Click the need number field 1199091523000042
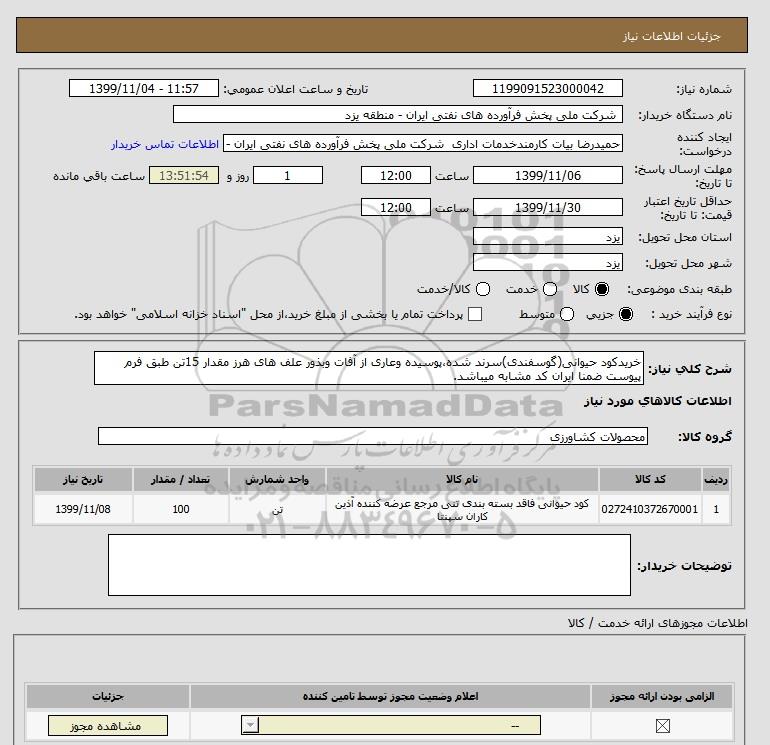 548,88
